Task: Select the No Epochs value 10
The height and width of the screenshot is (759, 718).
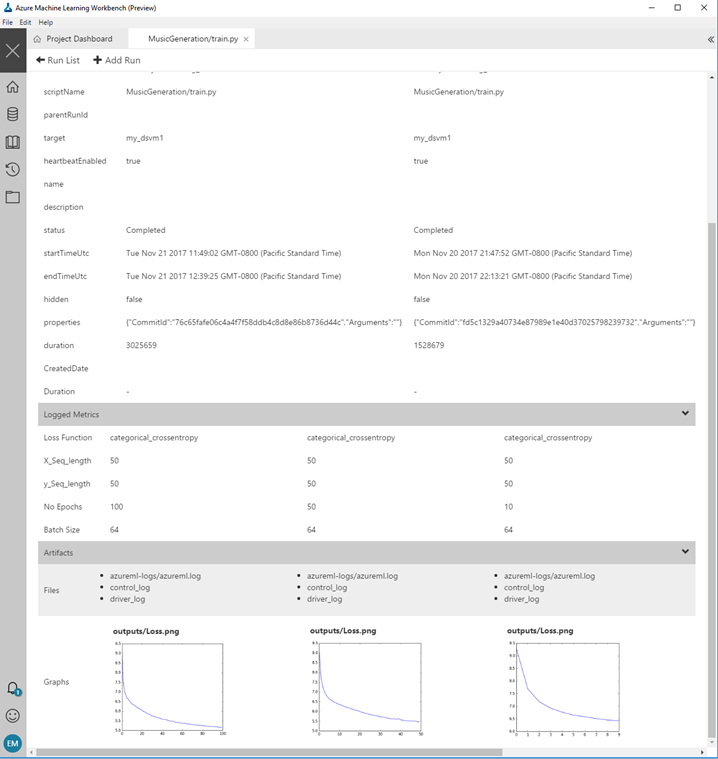Action: point(508,507)
